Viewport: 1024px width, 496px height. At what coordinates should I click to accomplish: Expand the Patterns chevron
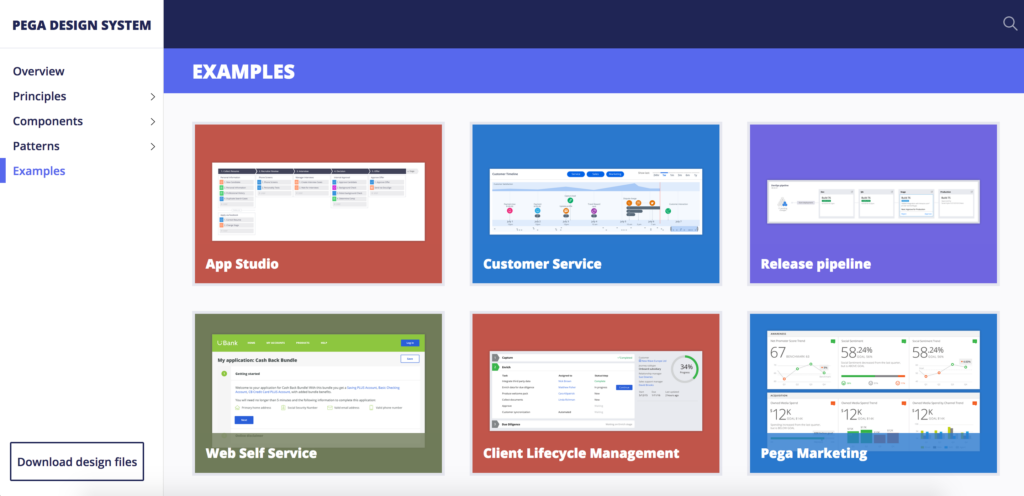pyautogui.click(x=153, y=146)
